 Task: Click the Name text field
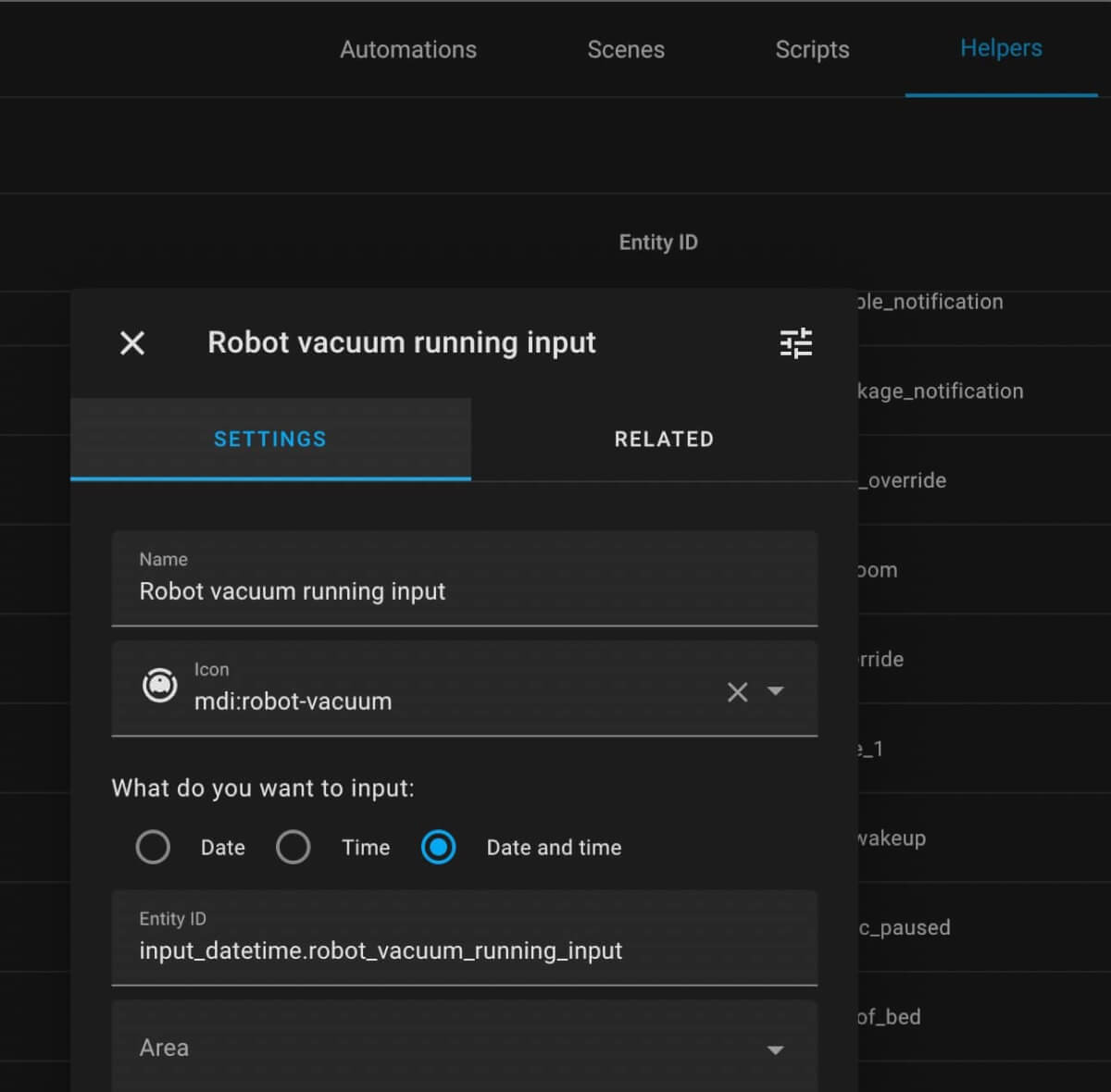[463, 591]
